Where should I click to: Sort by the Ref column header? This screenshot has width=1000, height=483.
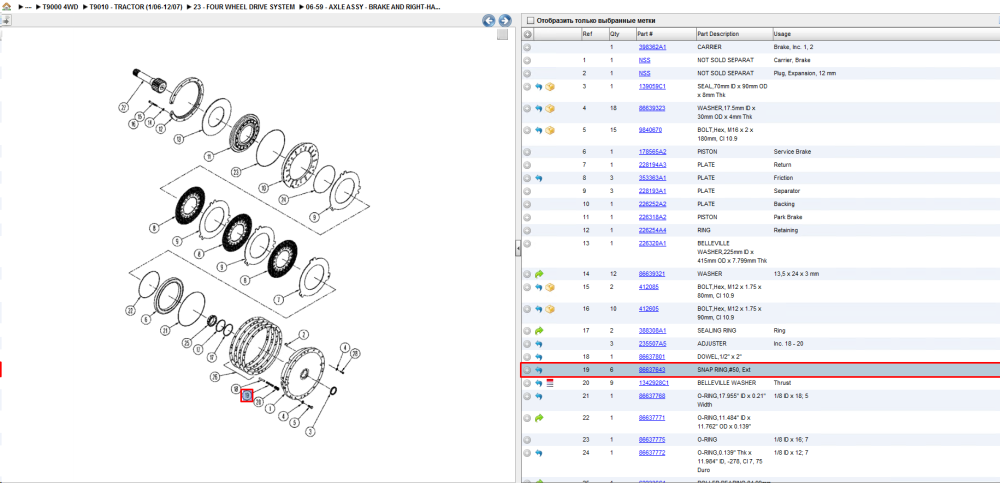[594, 34]
